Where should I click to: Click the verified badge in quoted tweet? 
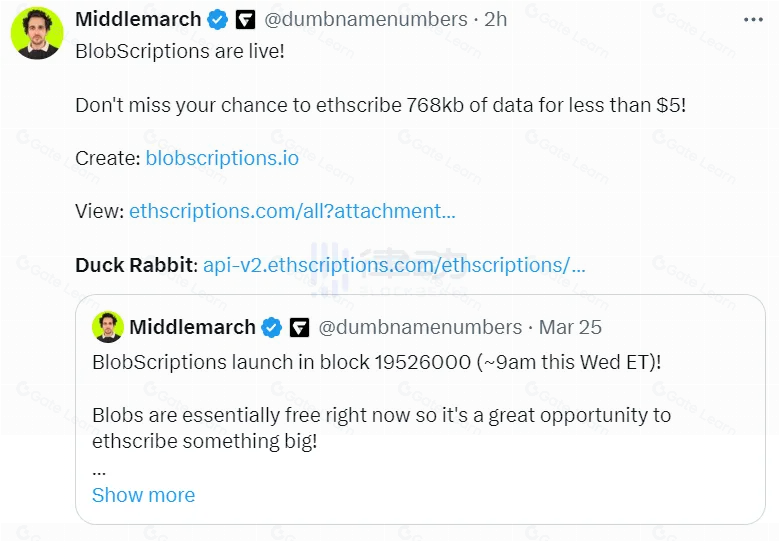[271, 327]
